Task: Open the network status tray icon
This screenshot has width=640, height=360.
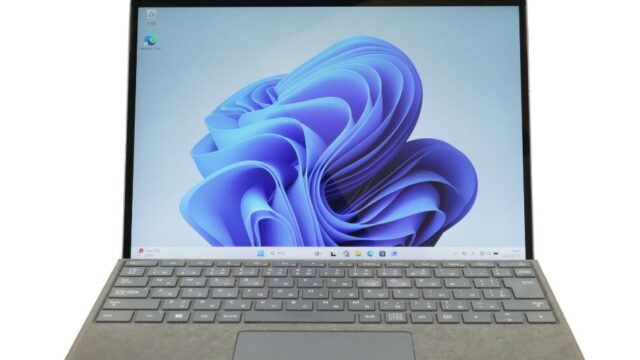Action: click(x=464, y=253)
